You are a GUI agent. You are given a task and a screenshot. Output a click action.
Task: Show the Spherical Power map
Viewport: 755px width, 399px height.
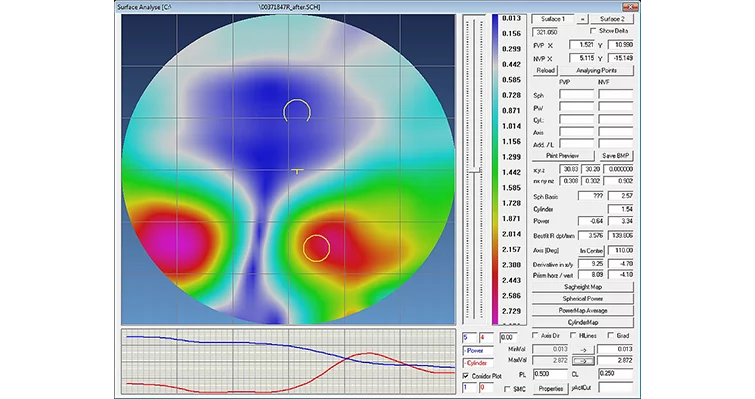pyautogui.click(x=583, y=299)
